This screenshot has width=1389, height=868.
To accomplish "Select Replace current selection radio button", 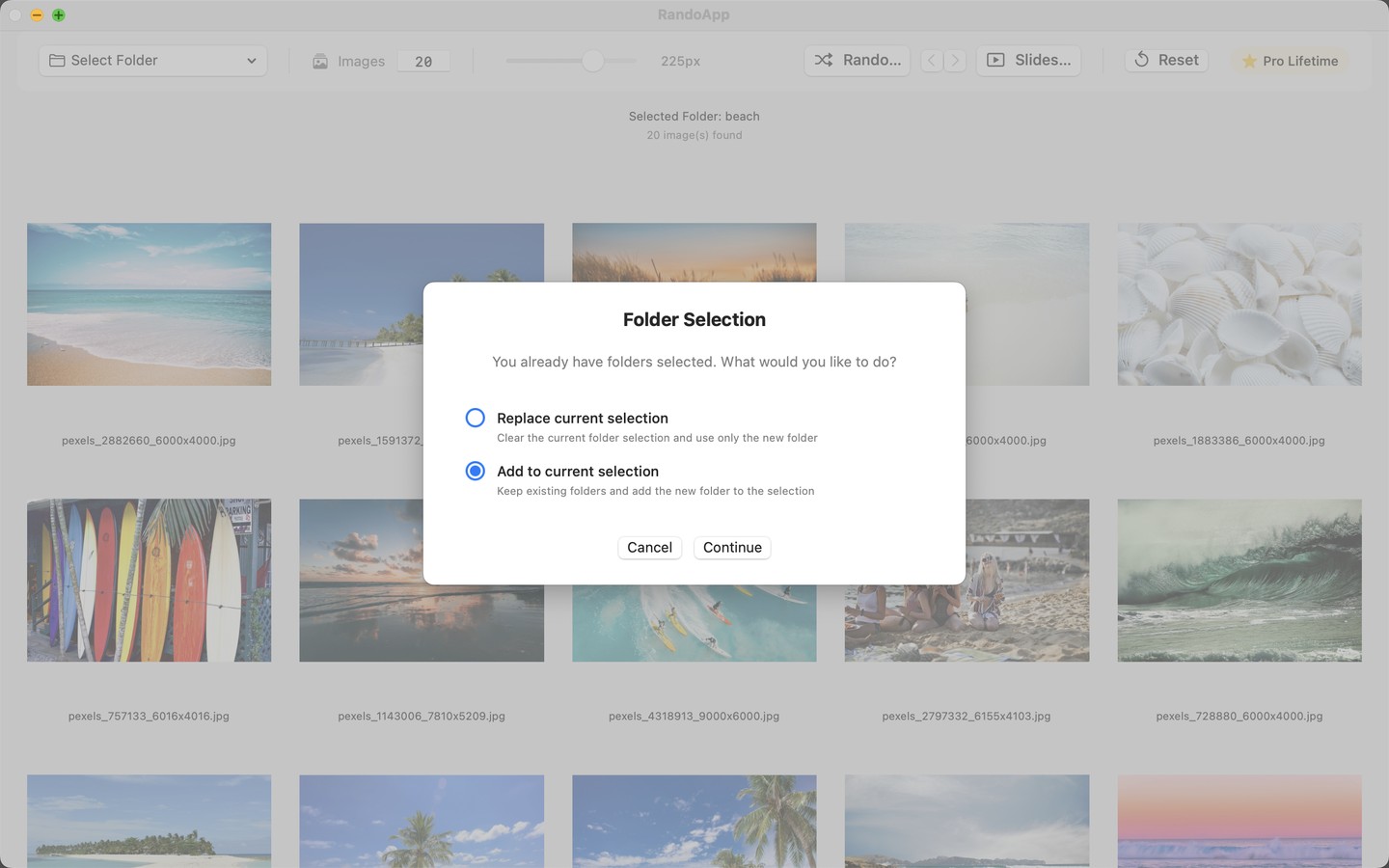I will click(475, 418).
